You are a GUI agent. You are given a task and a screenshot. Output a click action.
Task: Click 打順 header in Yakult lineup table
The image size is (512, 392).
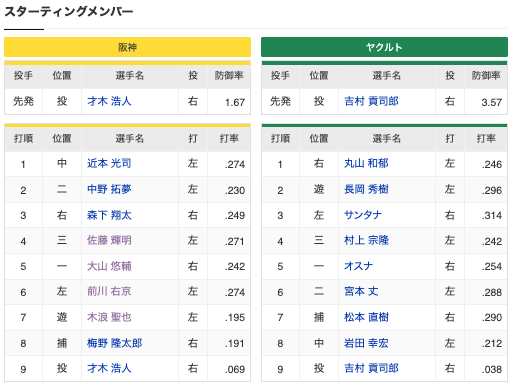(x=280, y=138)
